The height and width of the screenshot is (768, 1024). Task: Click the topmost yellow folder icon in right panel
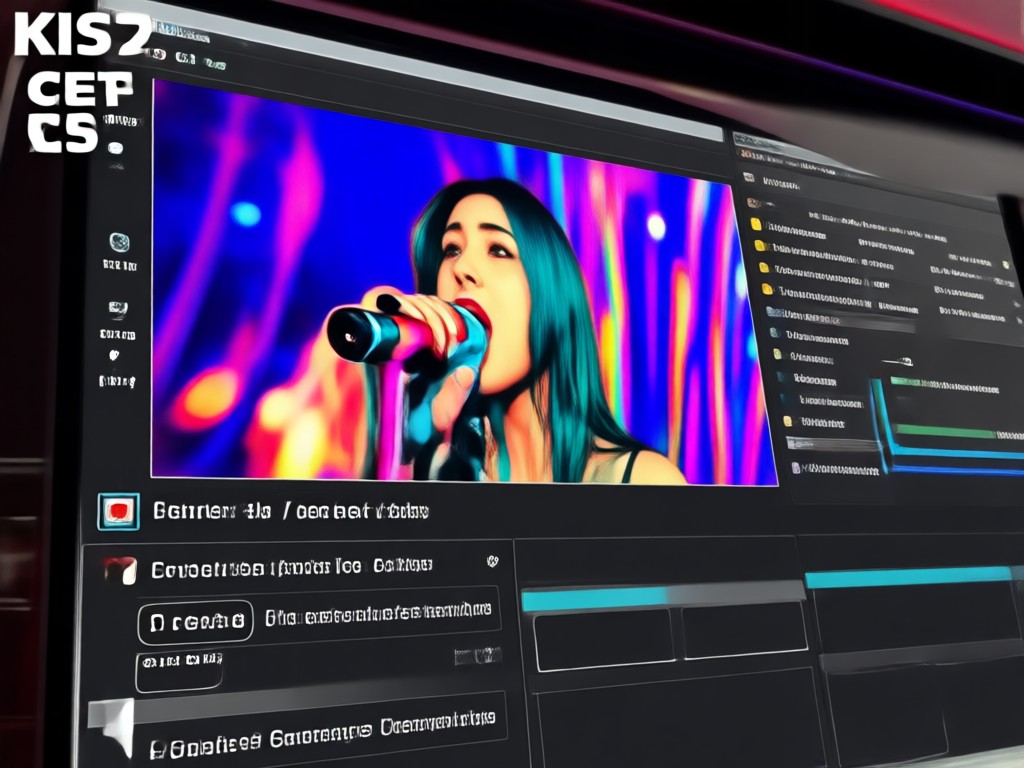coord(756,225)
